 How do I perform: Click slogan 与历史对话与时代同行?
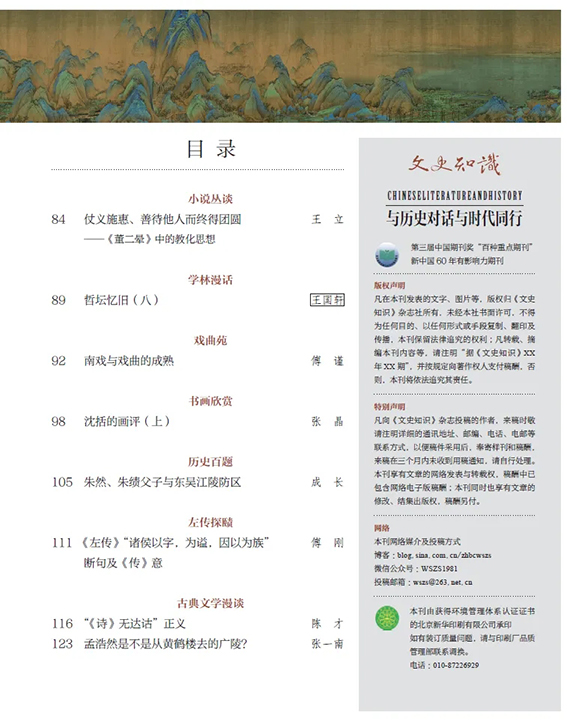tap(455, 218)
